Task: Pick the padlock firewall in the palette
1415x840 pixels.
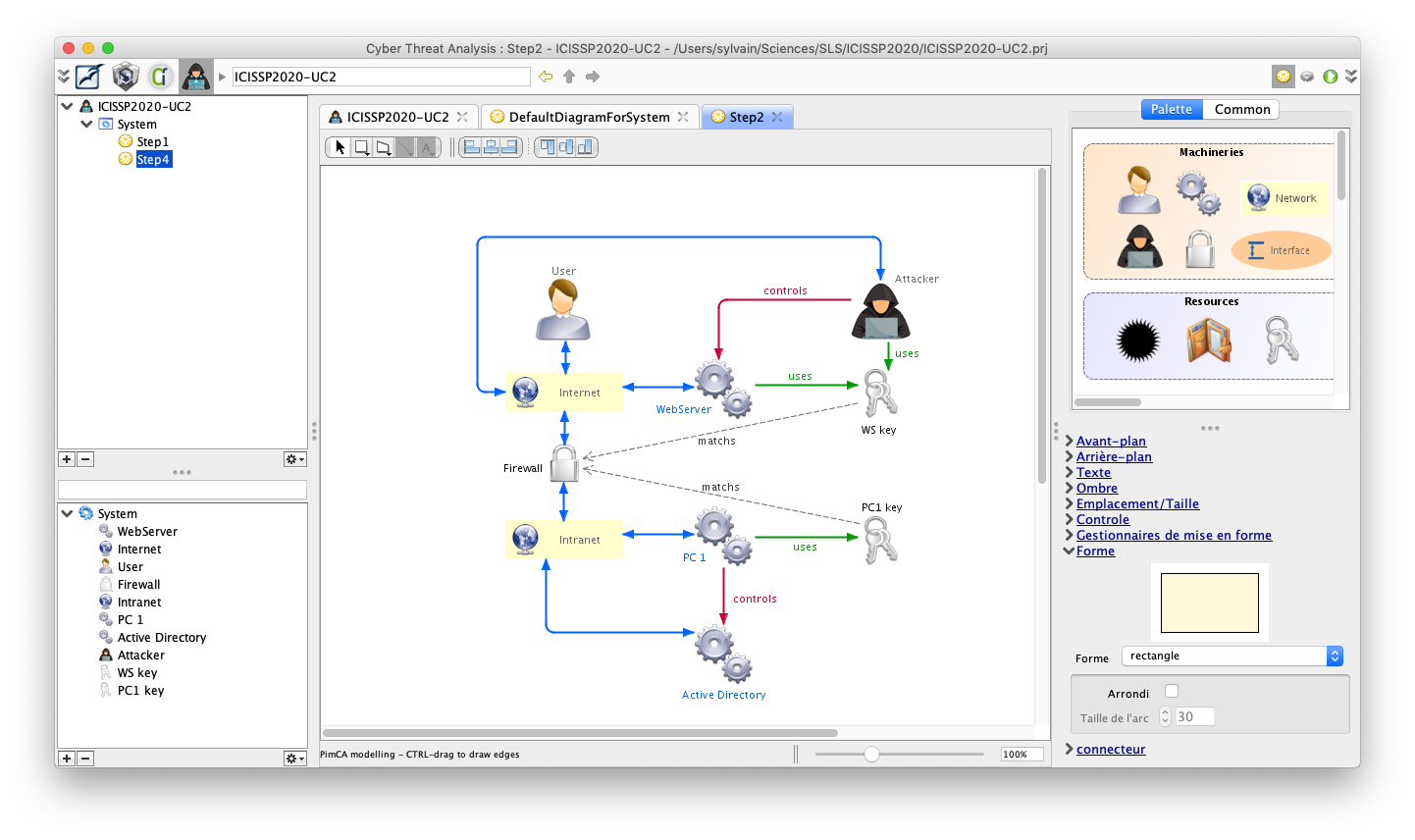Action: [x=1200, y=249]
